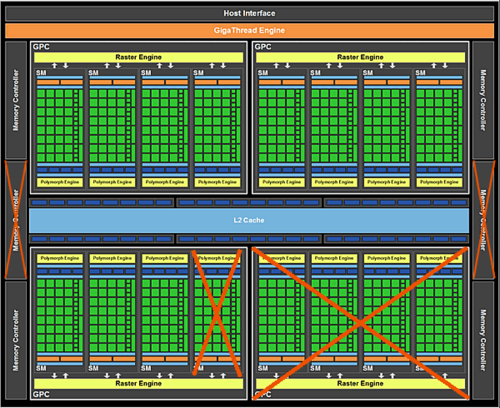
Task: Click the bottom-left GPC label
Action: pyautogui.click(x=41, y=394)
